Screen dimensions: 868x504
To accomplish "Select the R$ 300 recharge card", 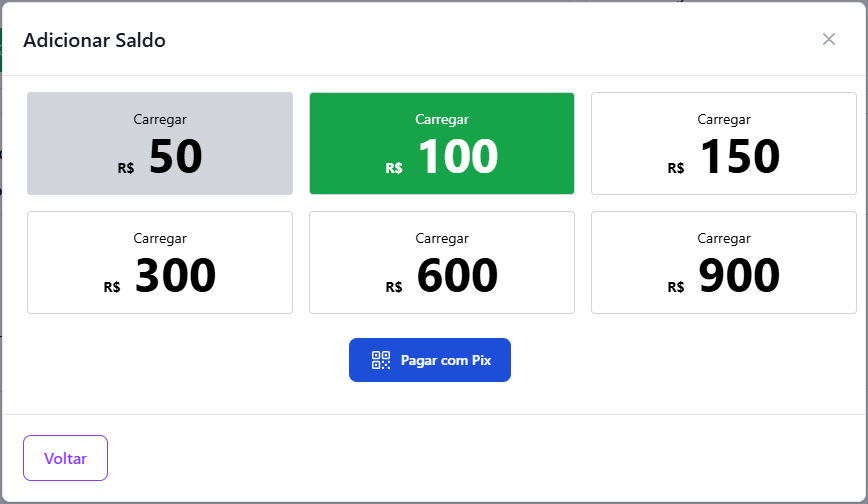I will [160, 263].
